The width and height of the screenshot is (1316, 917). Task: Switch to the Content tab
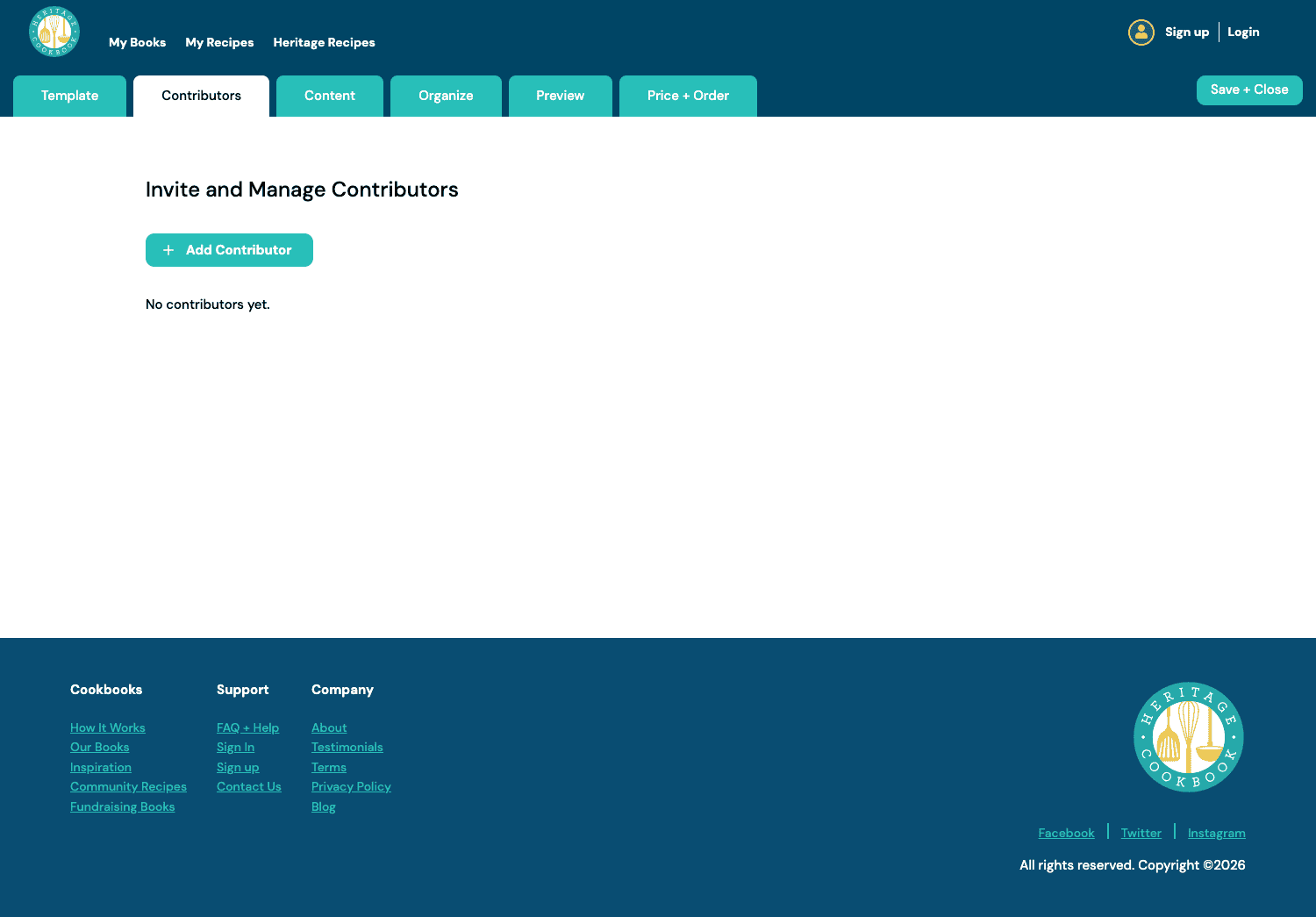click(330, 96)
